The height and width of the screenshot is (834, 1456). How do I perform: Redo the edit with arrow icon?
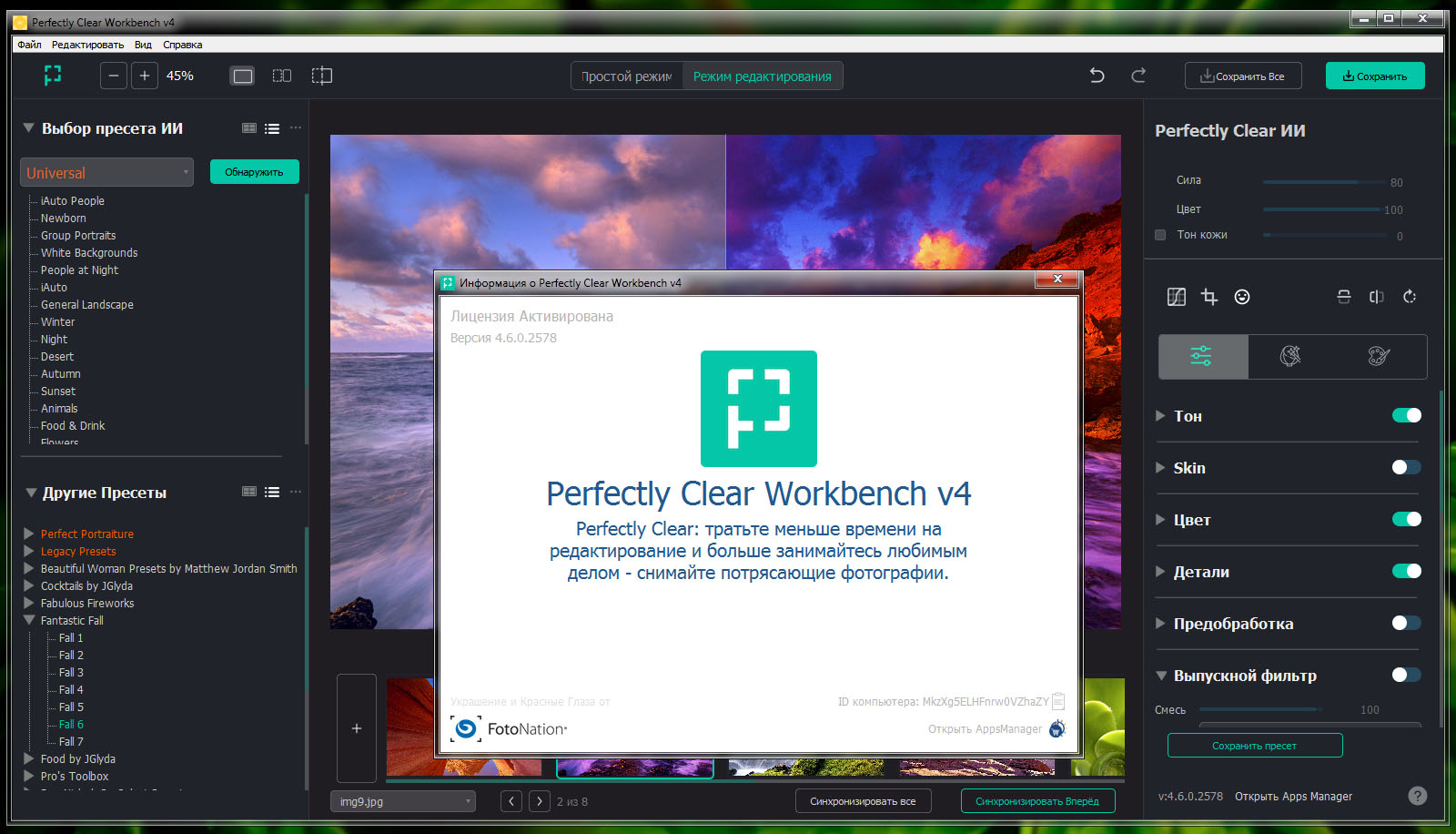[1138, 76]
